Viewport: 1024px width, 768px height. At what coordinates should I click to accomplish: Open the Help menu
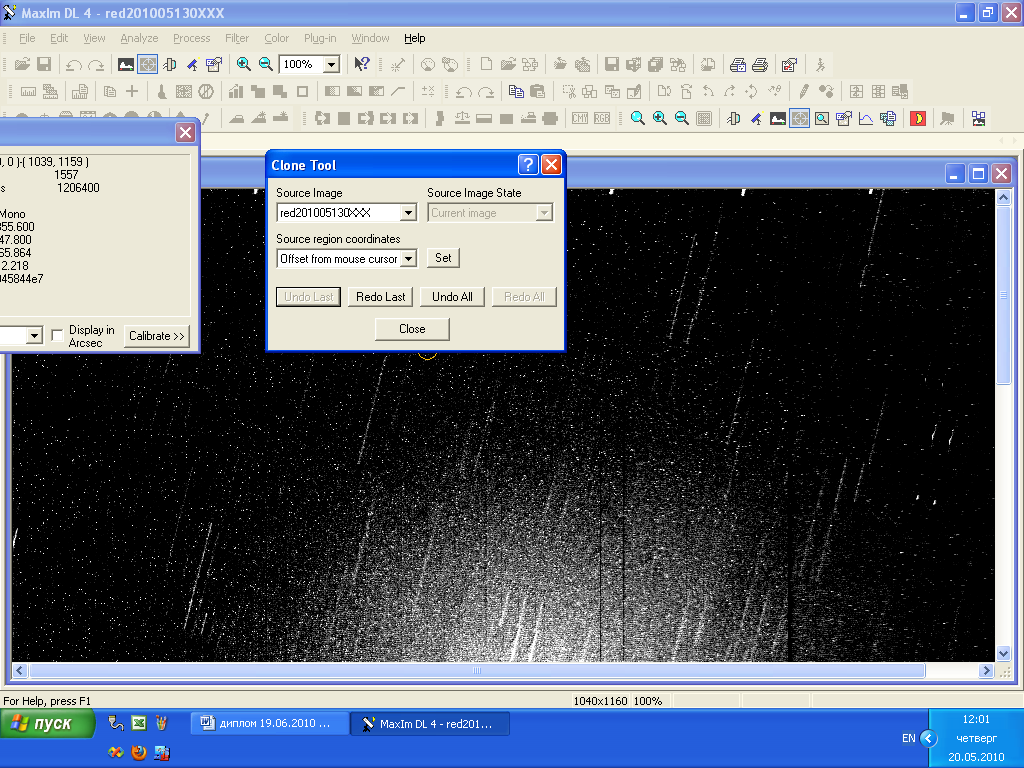click(x=415, y=38)
